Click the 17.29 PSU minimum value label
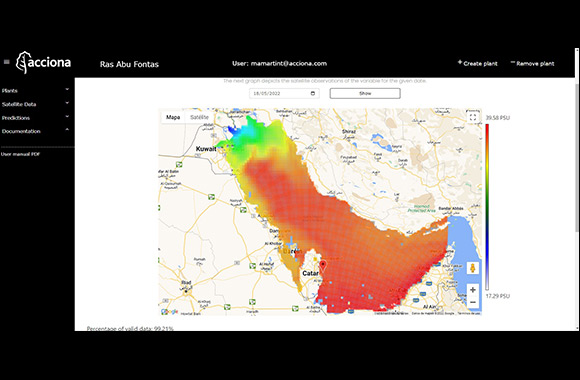Image resolution: width=580 pixels, height=380 pixels. (498, 296)
